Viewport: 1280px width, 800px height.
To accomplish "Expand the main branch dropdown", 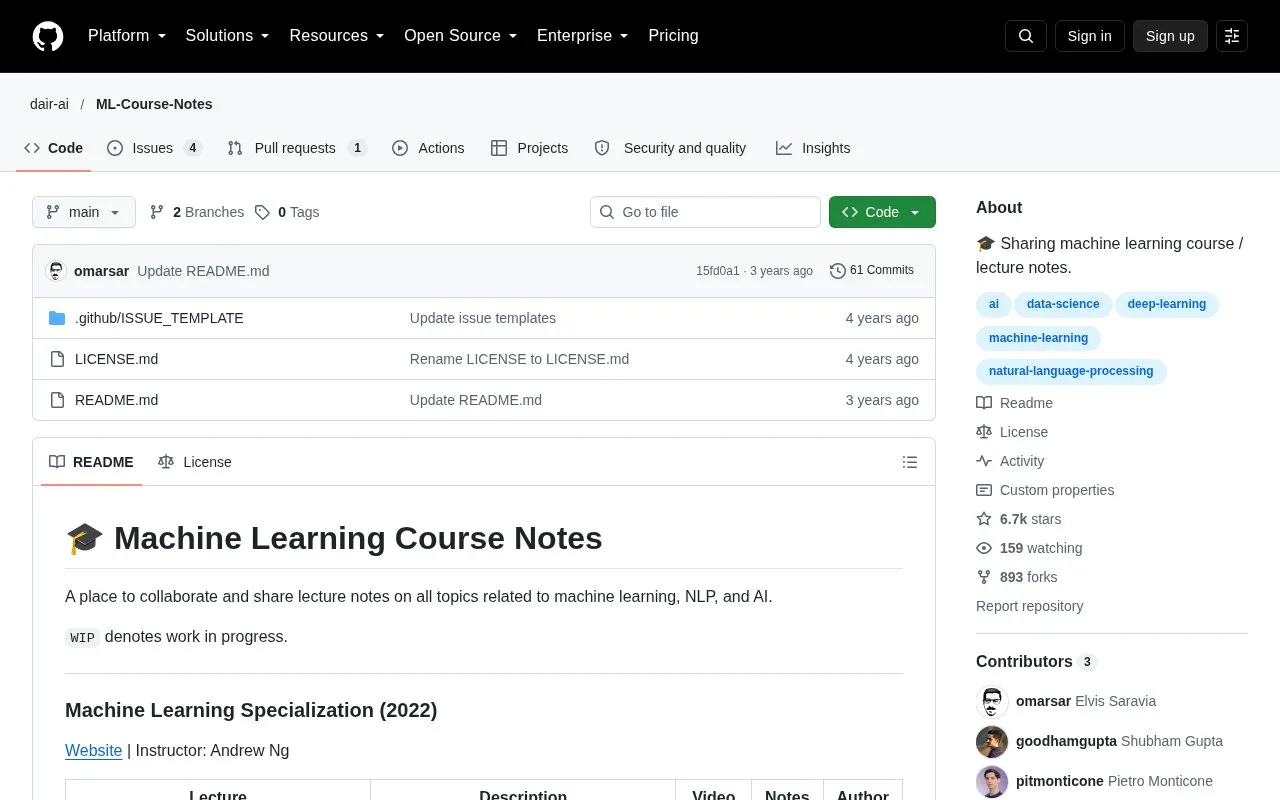I will point(84,212).
